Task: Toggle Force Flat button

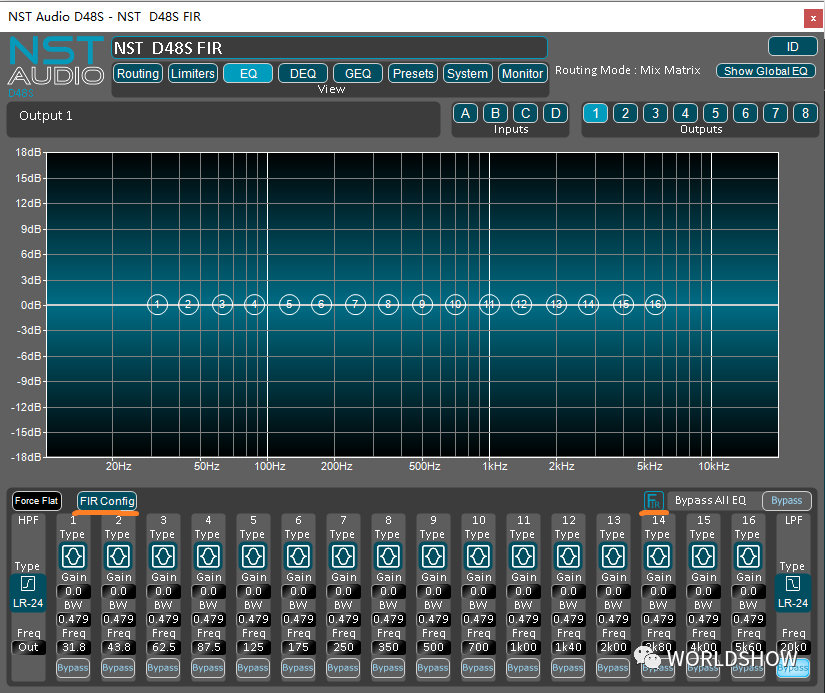Action: [x=36, y=500]
